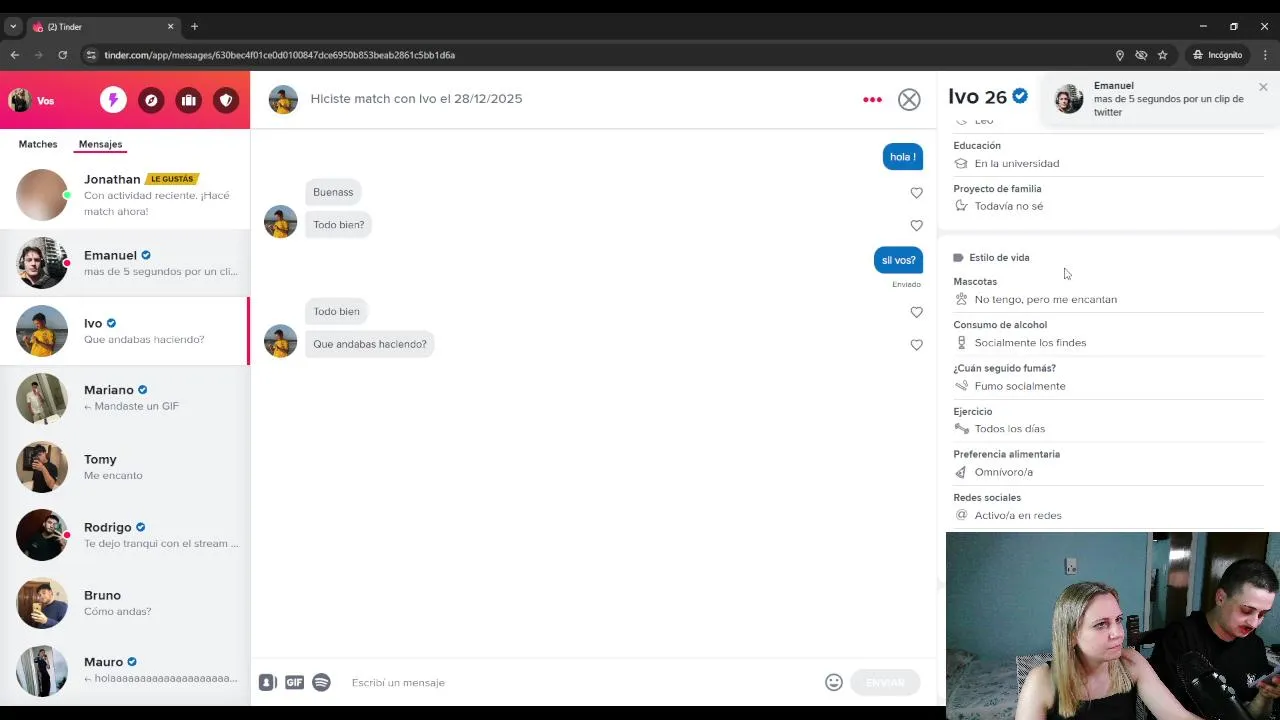Screen dimensions: 1280x720
Task: Click the "sii vos?" sent message bubble
Action: (898, 260)
